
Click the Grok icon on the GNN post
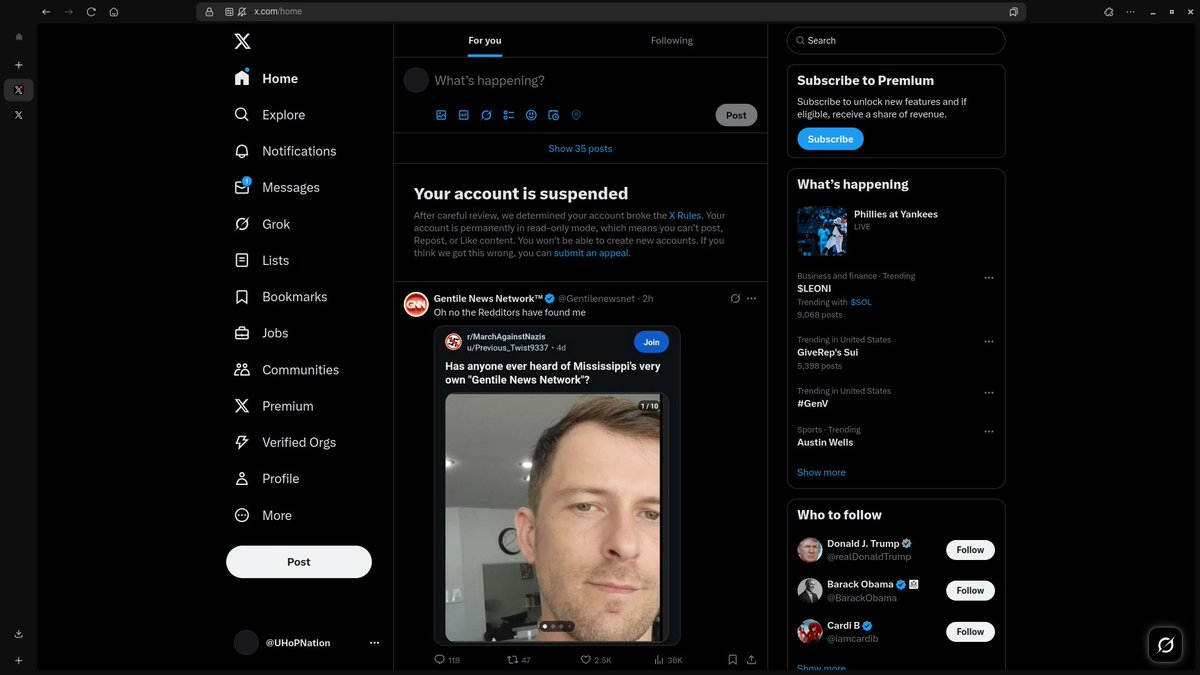[735, 298]
